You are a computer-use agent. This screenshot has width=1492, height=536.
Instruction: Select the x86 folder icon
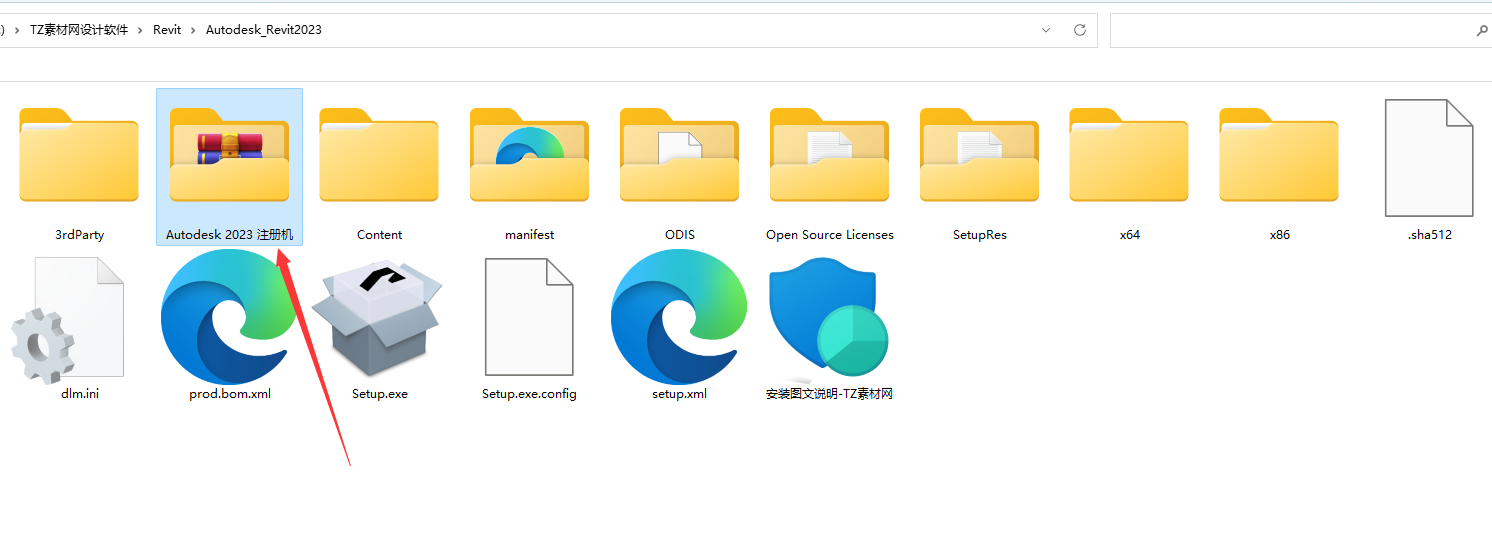(1279, 155)
